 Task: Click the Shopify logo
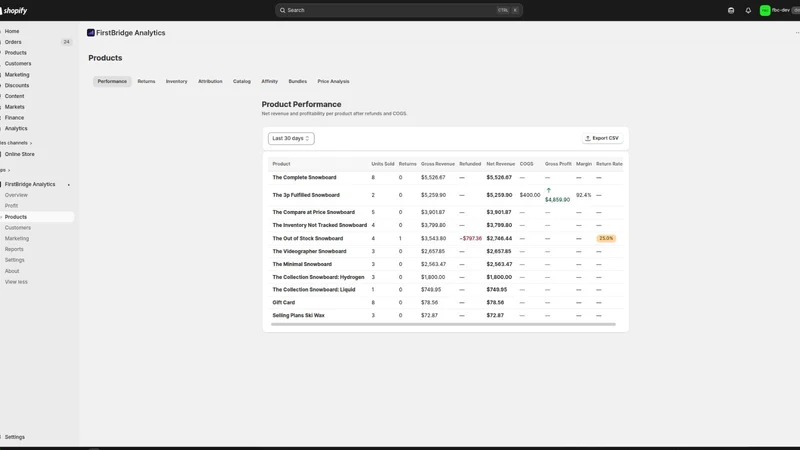(x=13, y=10)
